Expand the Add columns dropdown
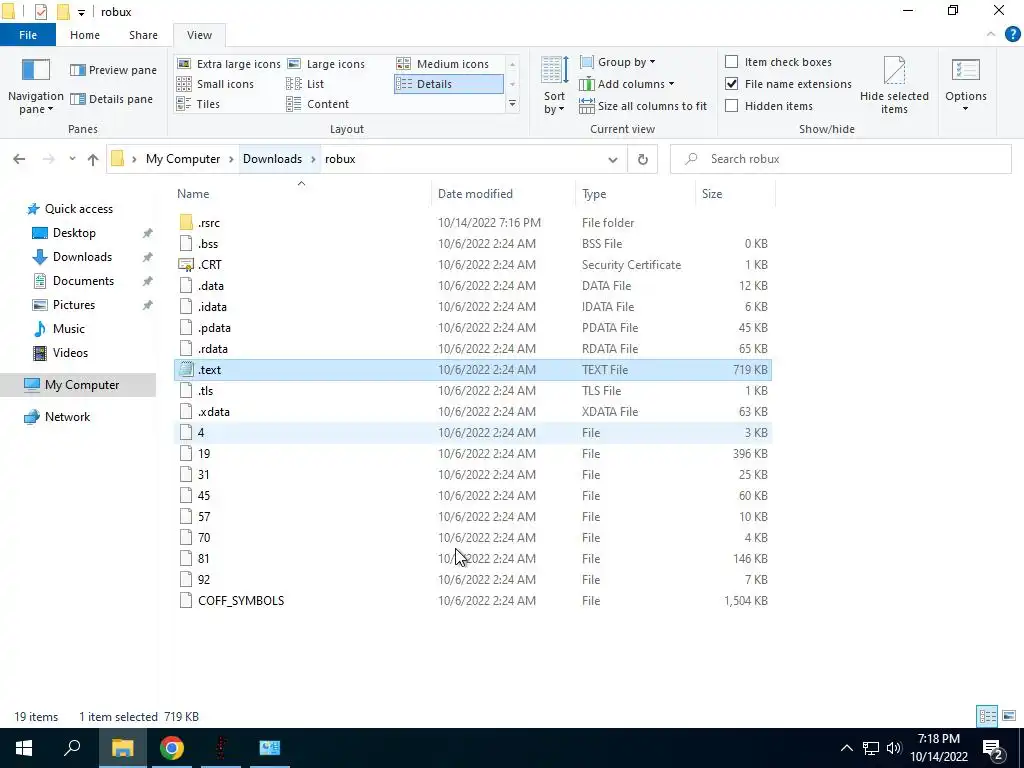Image resolution: width=1024 pixels, height=768 pixels. [x=627, y=84]
